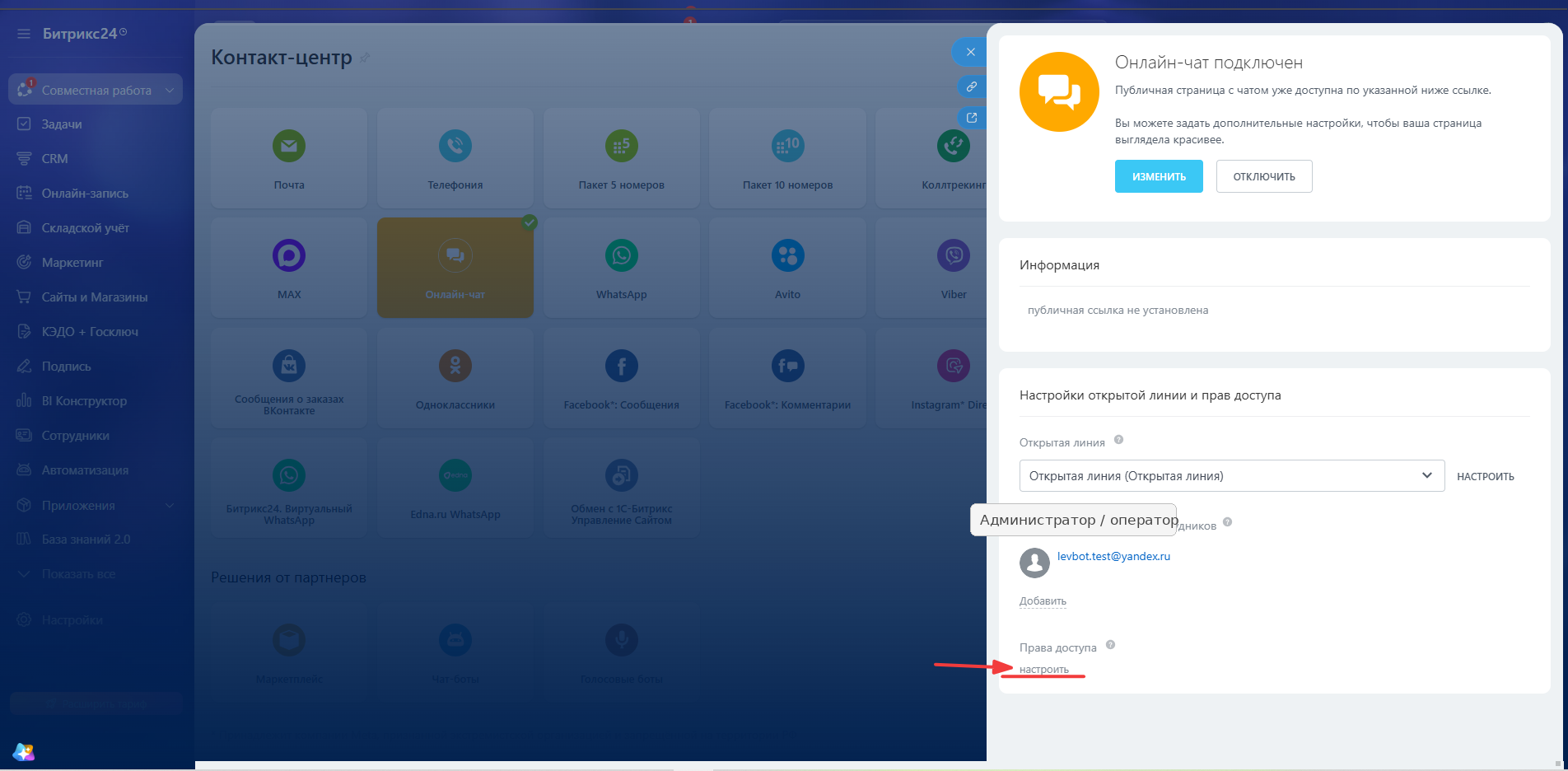Open the Avito channel card
Screen dimensions: 1568x771
788,268
